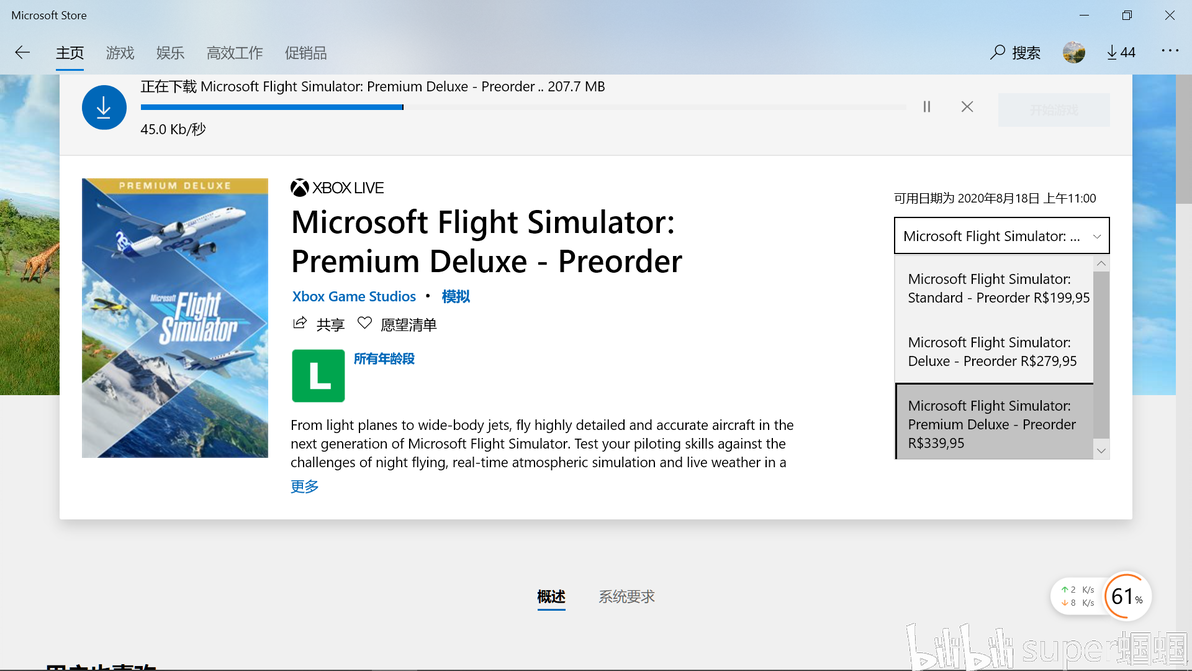Expand description with 更多 link
The image size is (1192, 671).
point(304,486)
